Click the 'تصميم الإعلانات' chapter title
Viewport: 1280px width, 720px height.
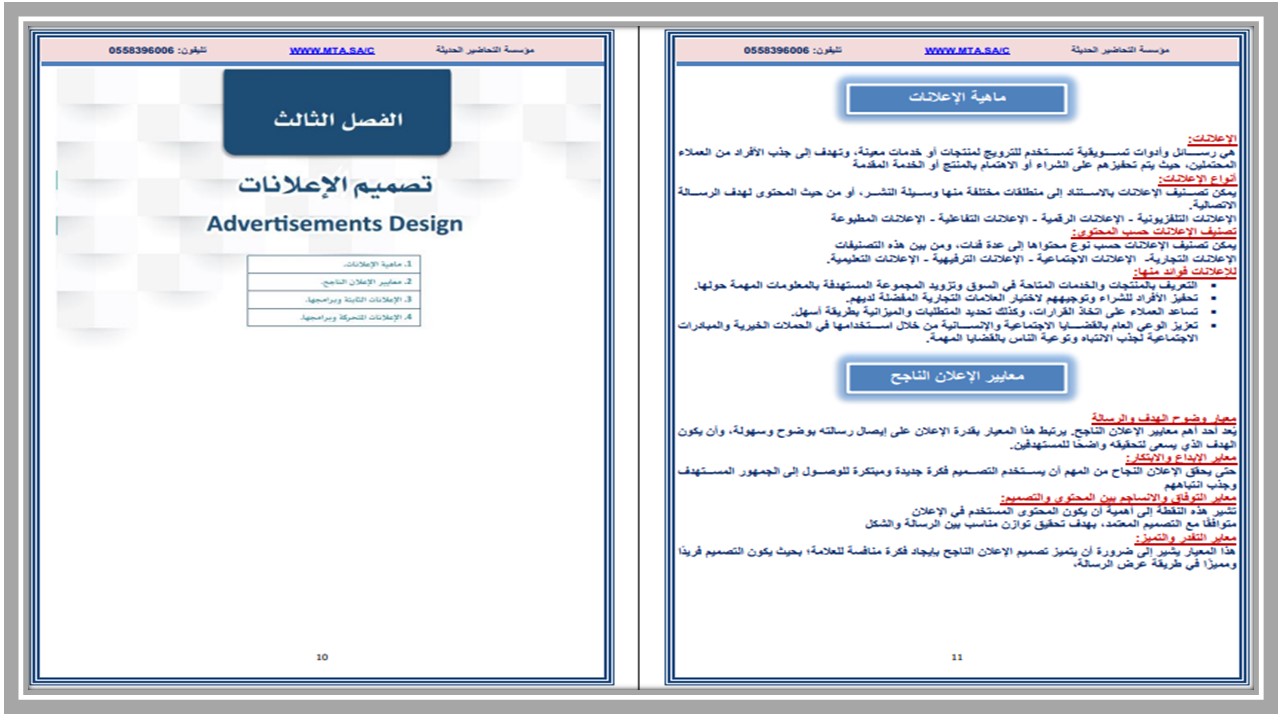coord(335,186)
